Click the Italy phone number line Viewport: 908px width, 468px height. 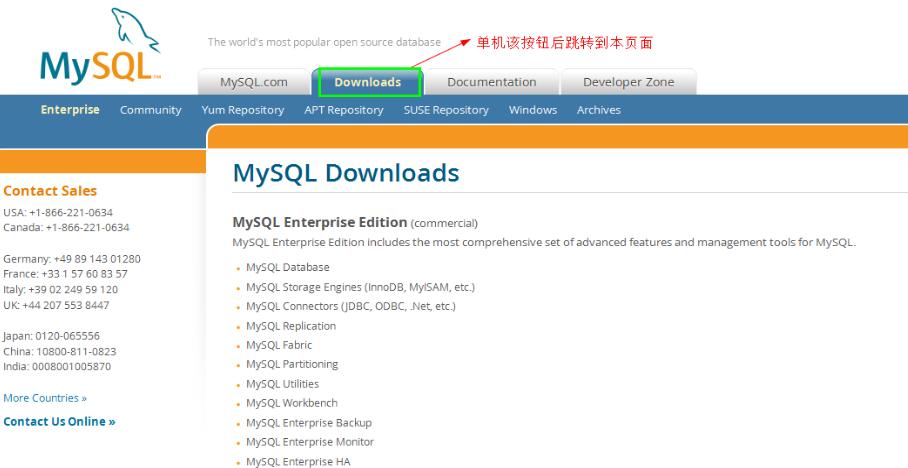point(60,289)
